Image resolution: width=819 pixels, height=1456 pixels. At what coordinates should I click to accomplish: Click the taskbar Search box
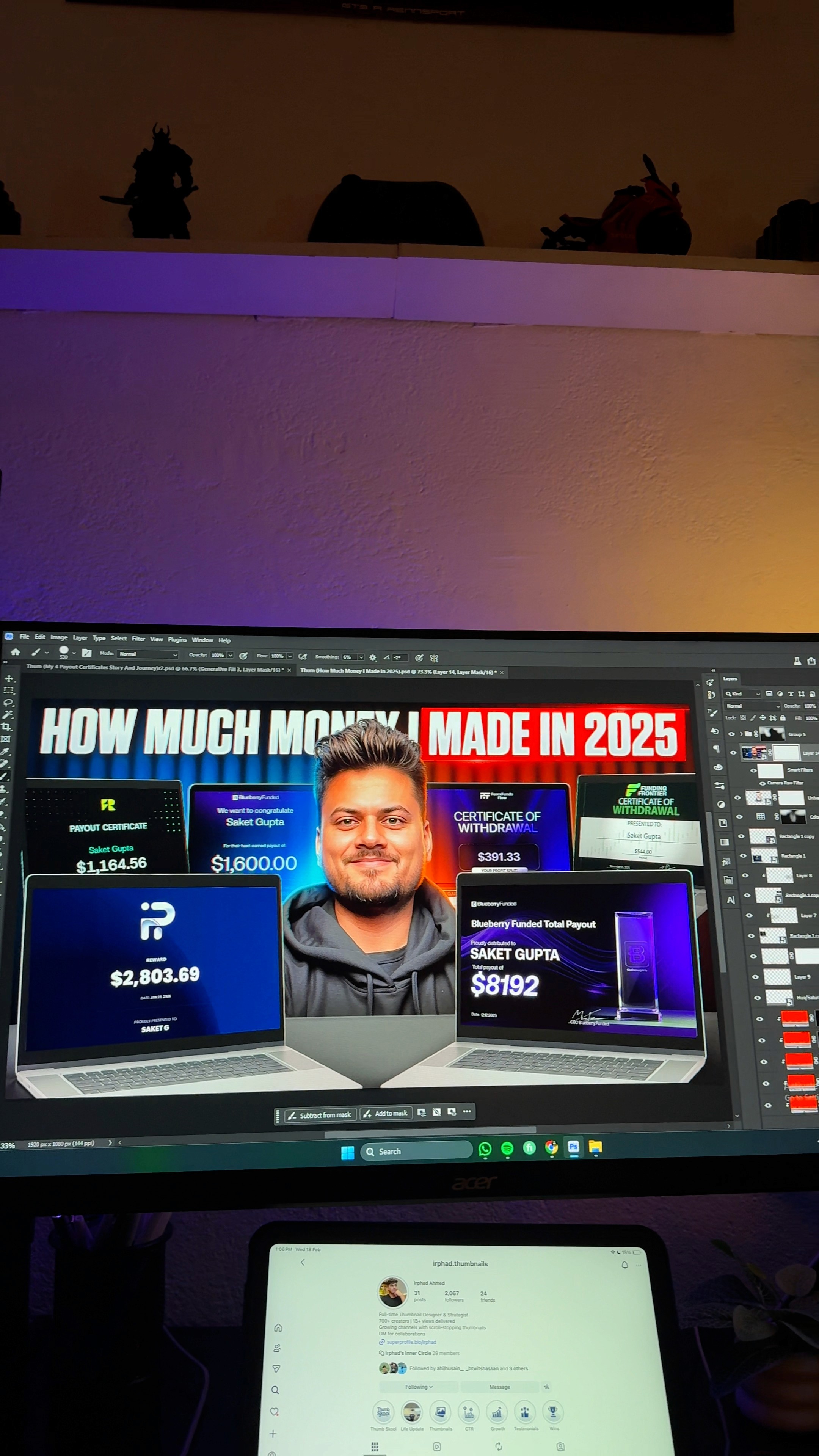pyautogui.click(x=417, y=1151)
